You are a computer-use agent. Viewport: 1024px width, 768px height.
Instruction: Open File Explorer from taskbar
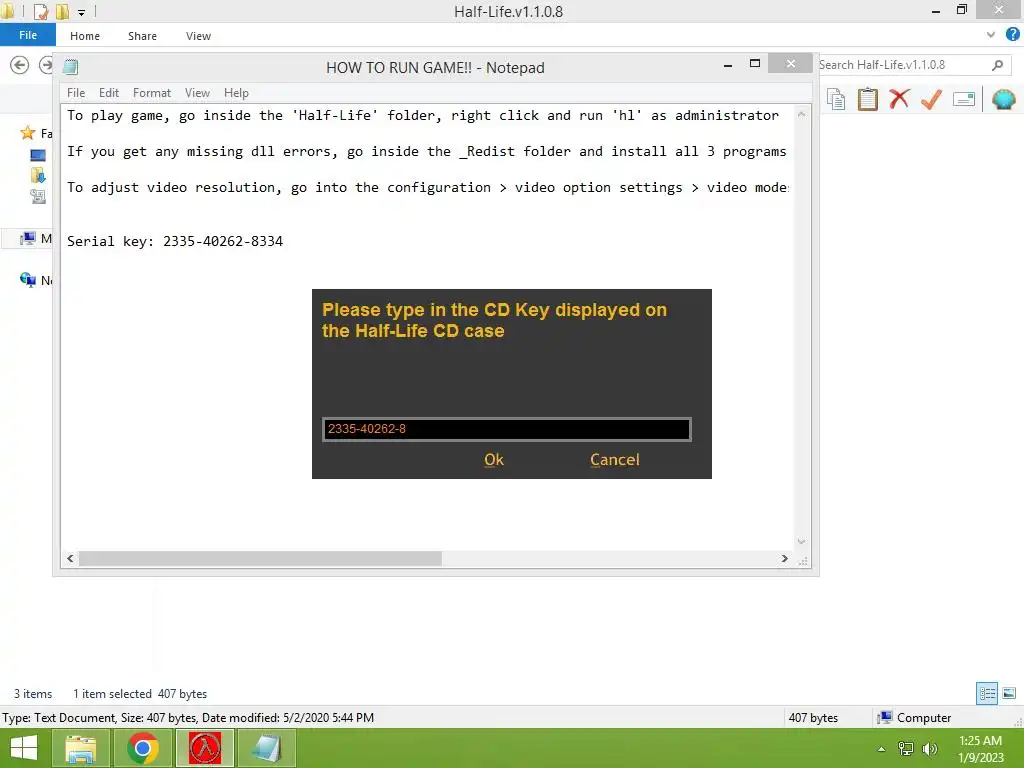coord(80,748)
